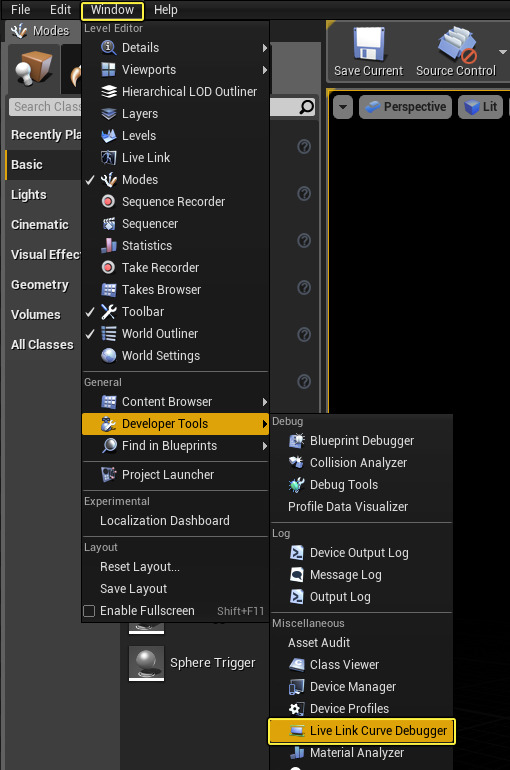
Task: Click the World Settings globe icon
Action: 108,356
